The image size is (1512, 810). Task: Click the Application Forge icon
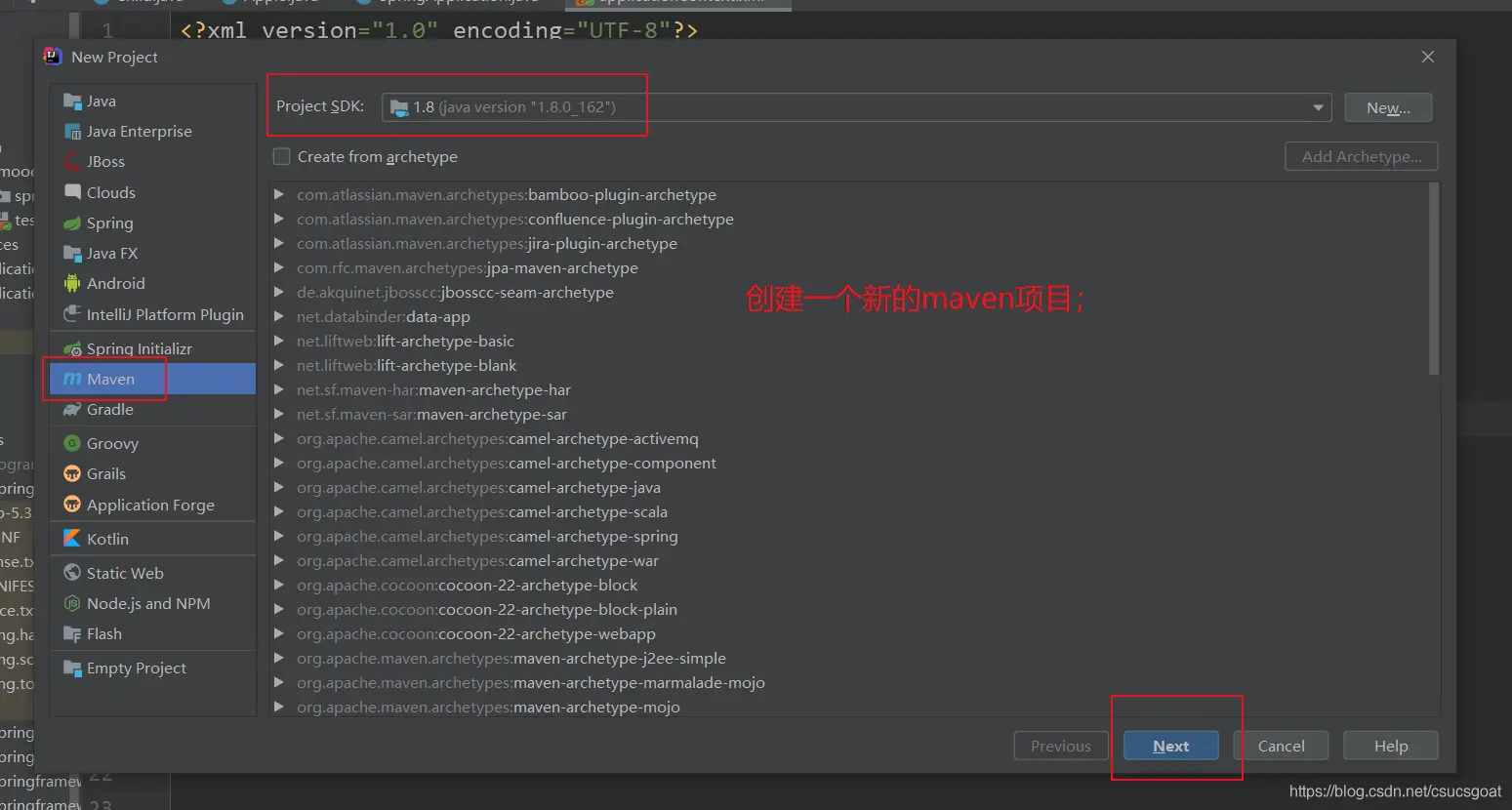[x=72, y=505]
